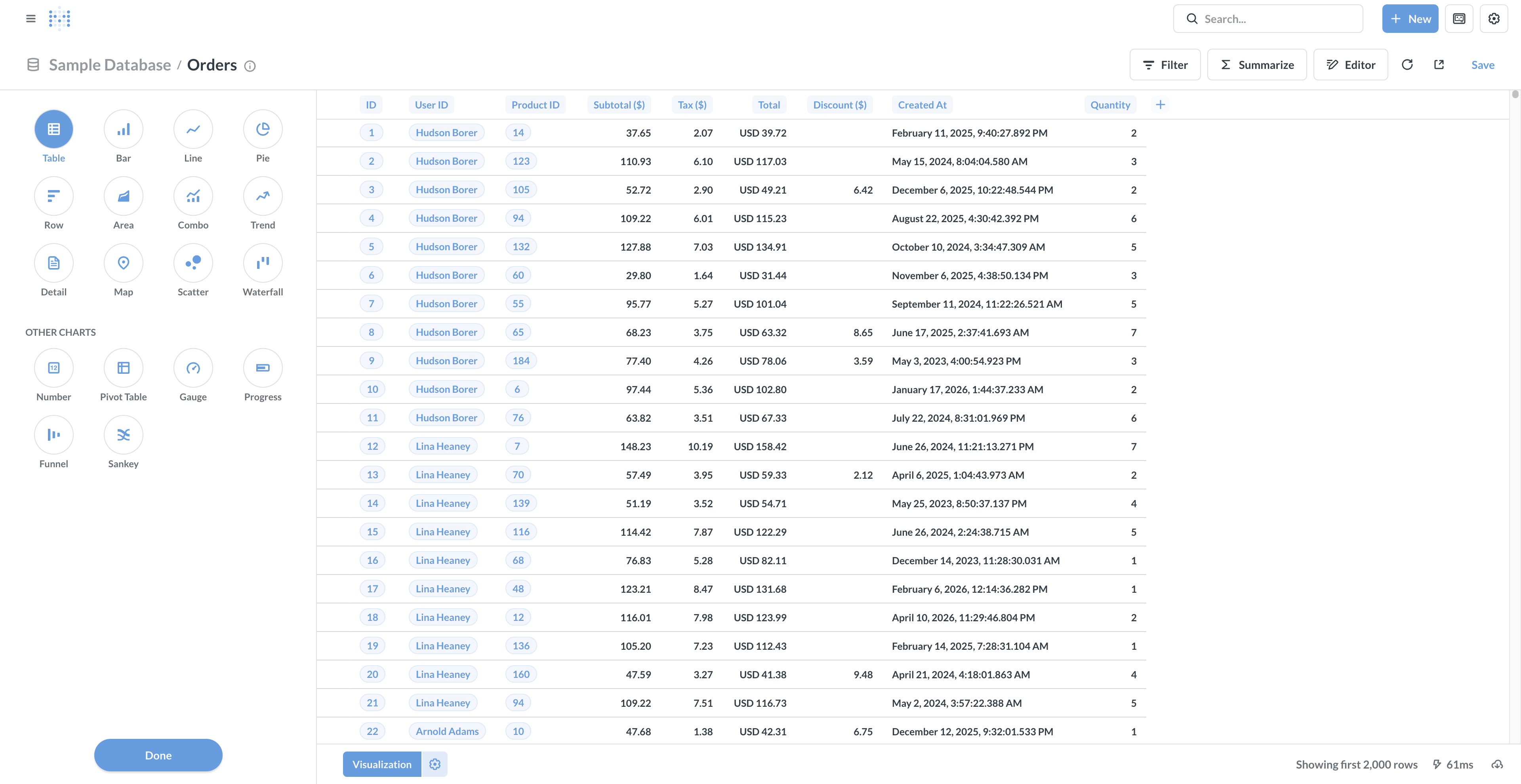Choose the Waterfall chart icon
Viewport: 1521px width, 784px height.
coord(263,263)
